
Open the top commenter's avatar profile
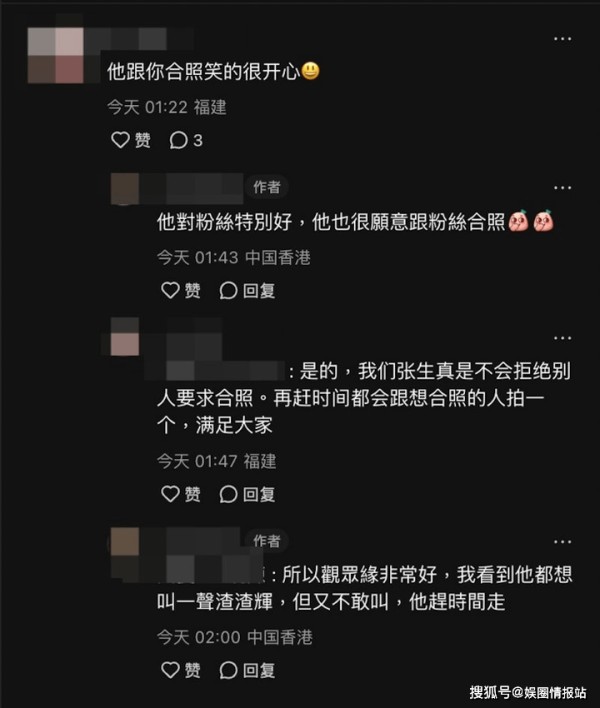56,55
